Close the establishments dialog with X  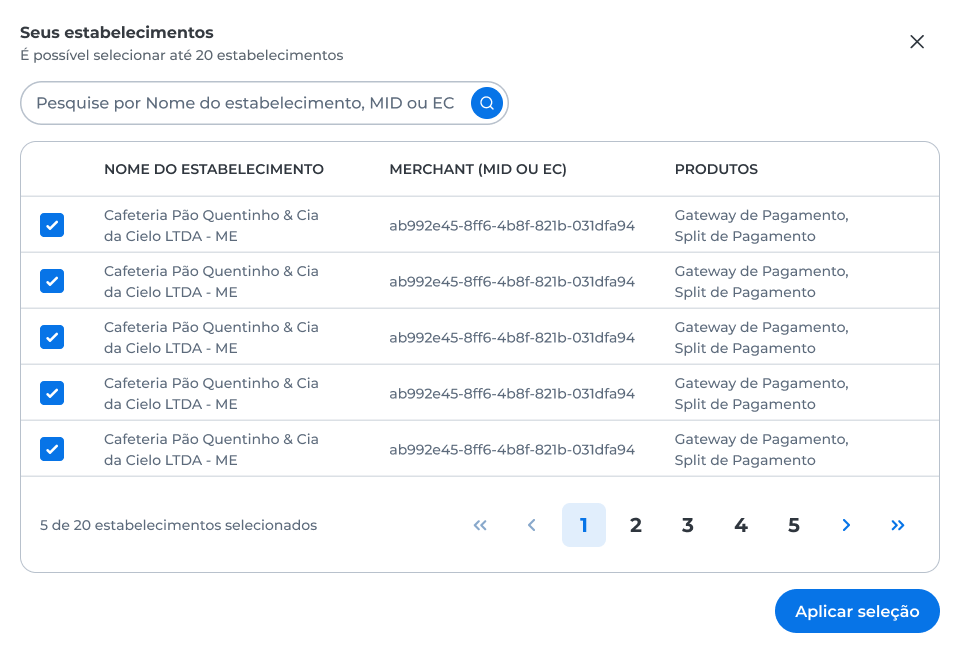pyautogui.click(x=917, y=42)
